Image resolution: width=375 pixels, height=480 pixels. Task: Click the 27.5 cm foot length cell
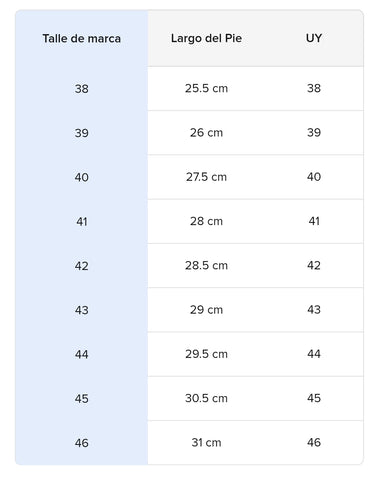206,177
